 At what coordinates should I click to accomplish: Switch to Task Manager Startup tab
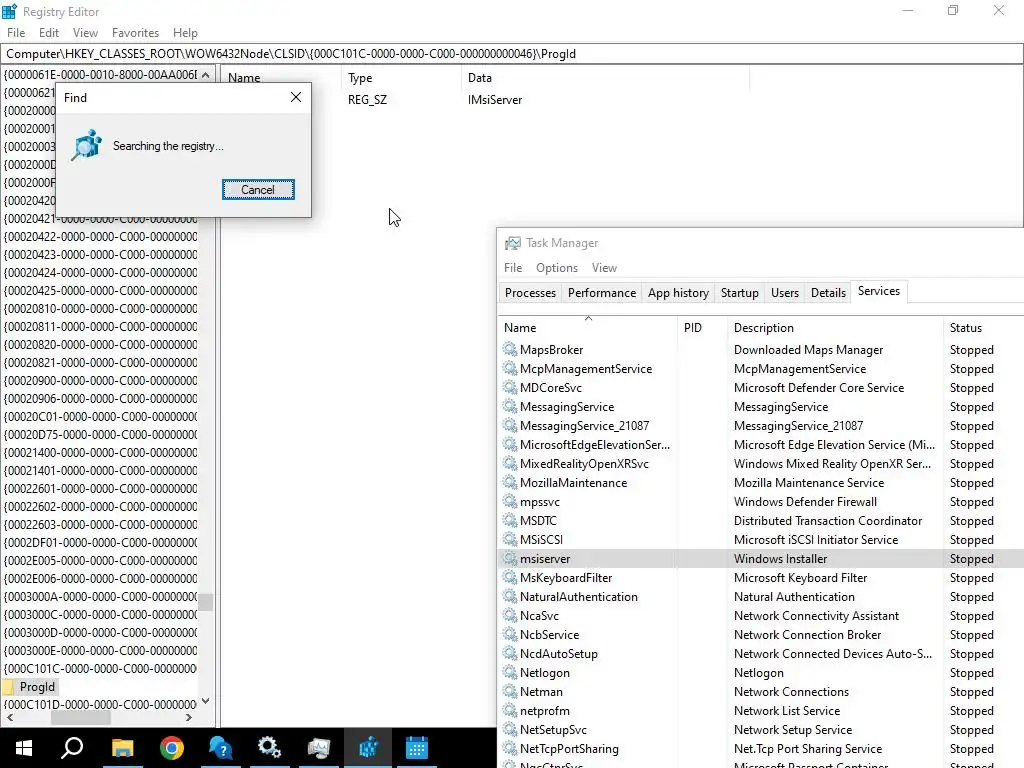point(739,293)
